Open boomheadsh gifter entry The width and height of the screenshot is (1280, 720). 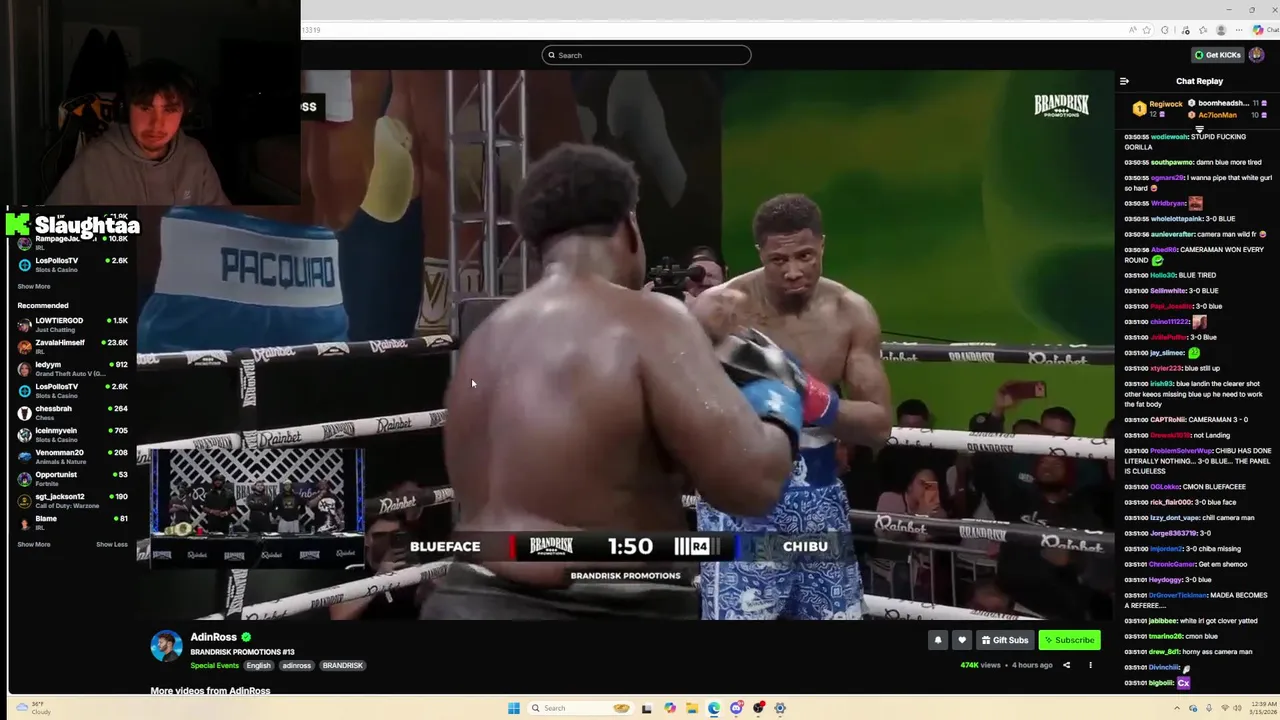pyautogui.click(x=1228, y=103)
